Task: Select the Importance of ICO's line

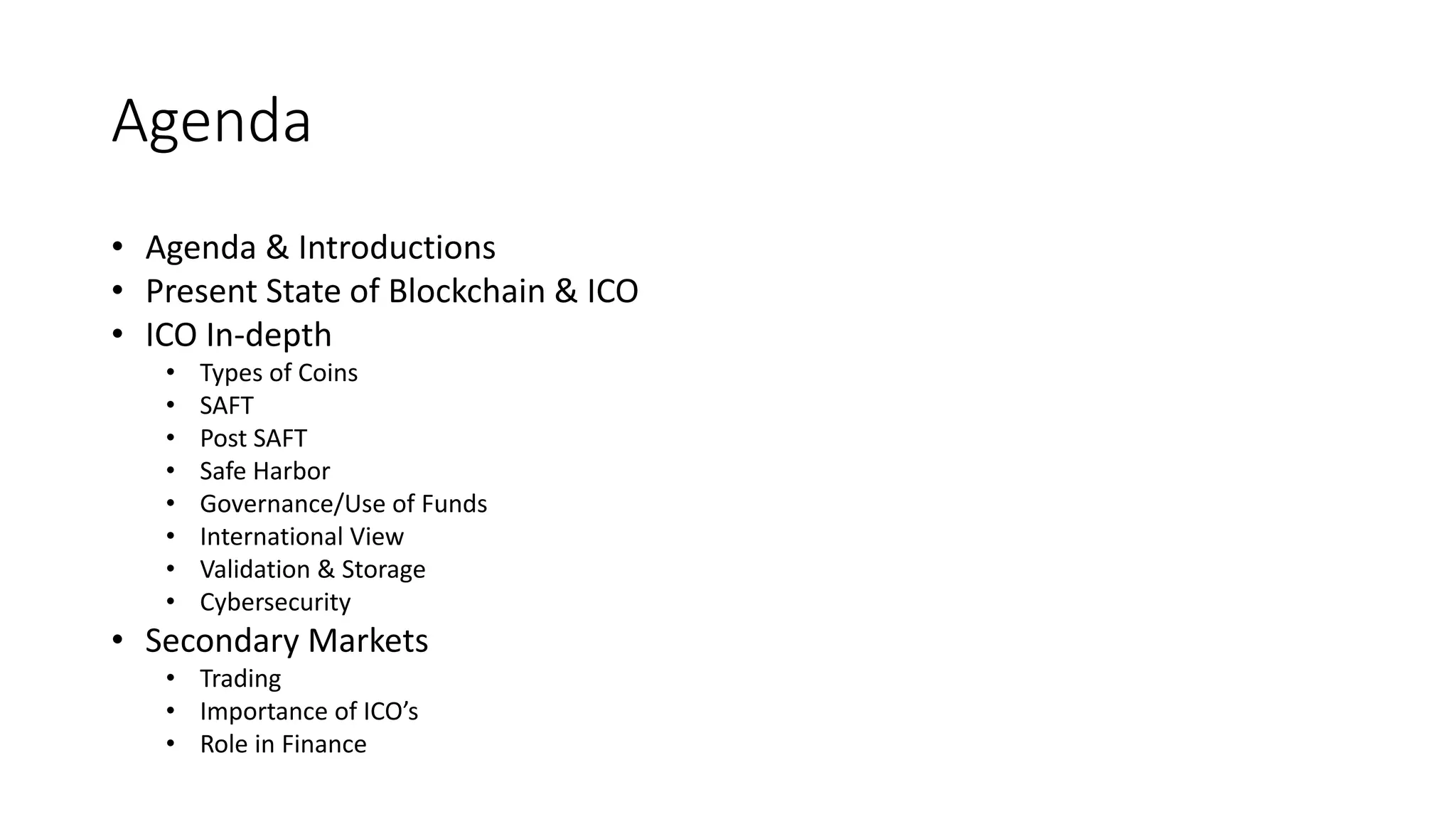Action: pyautogui.click(x=309, y=711)
